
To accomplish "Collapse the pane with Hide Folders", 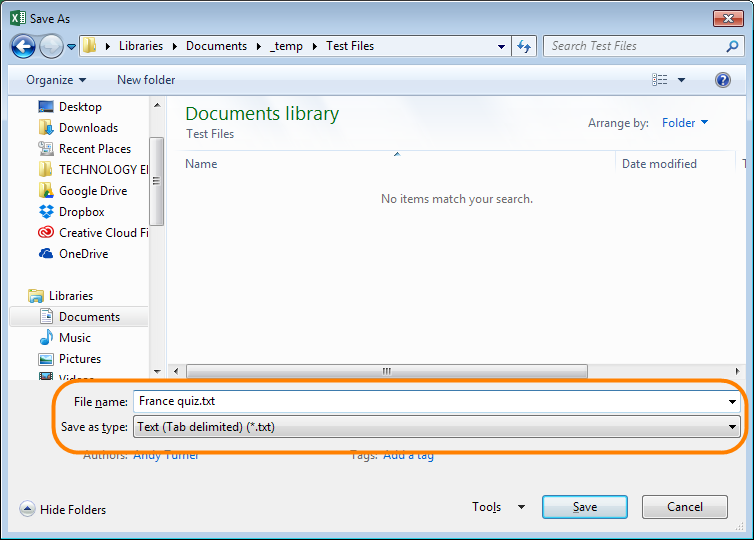I will 63,509.
